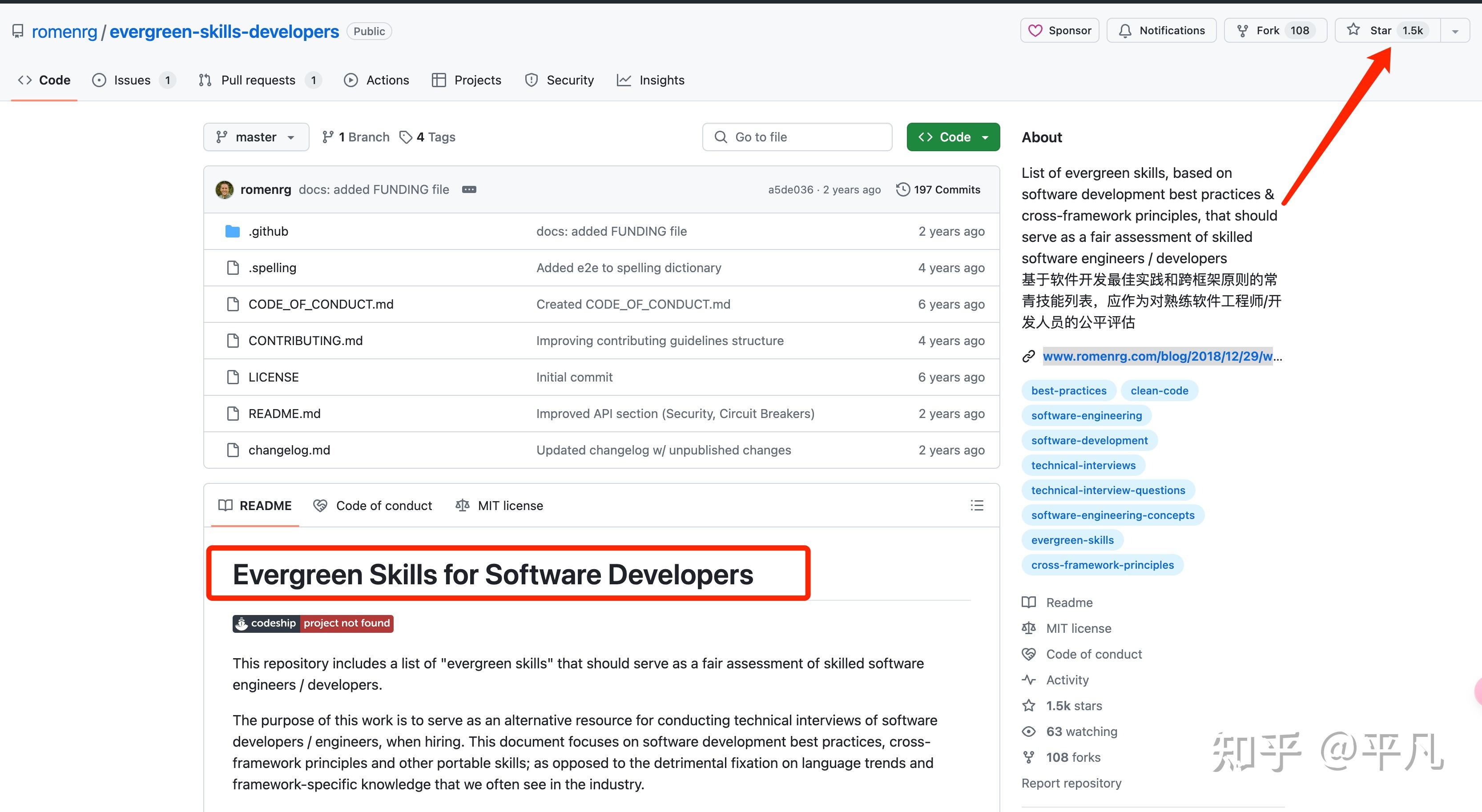This screenshot has width=1482, height=812.
Task: Click the Sponsor heart icon
Action: [1035, 31]
